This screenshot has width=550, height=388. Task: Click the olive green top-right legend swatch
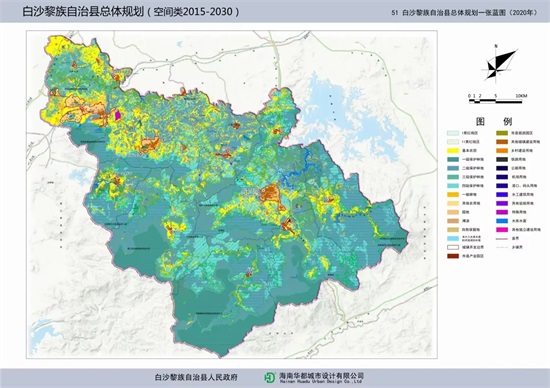[x=502, y=133]
